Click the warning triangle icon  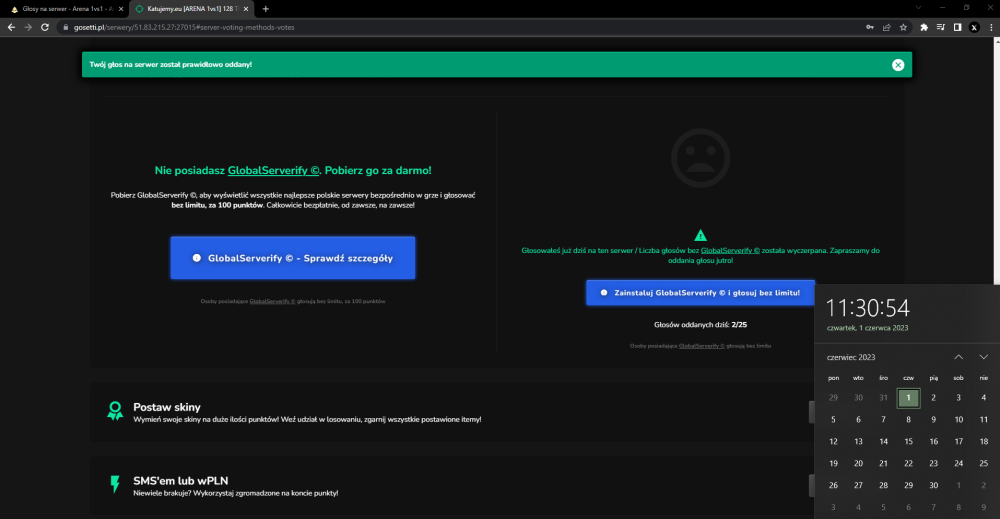[x=700, y=235]
